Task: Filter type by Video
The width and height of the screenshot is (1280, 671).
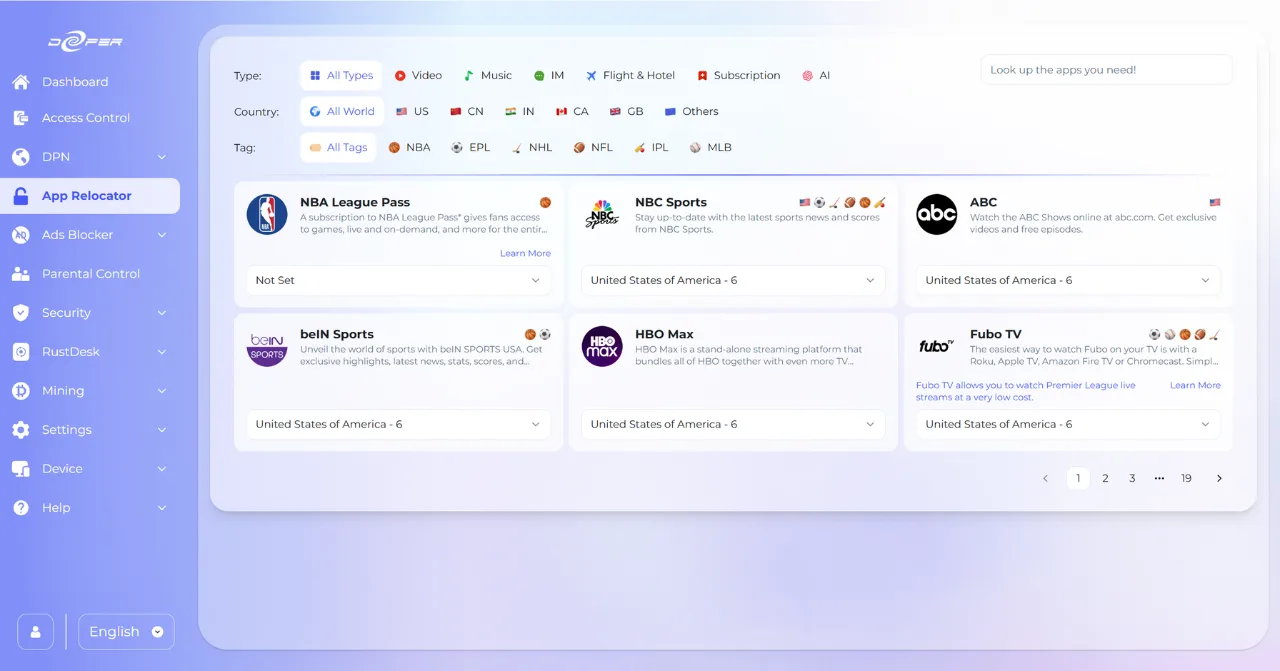Action: [x=418, y=75]
